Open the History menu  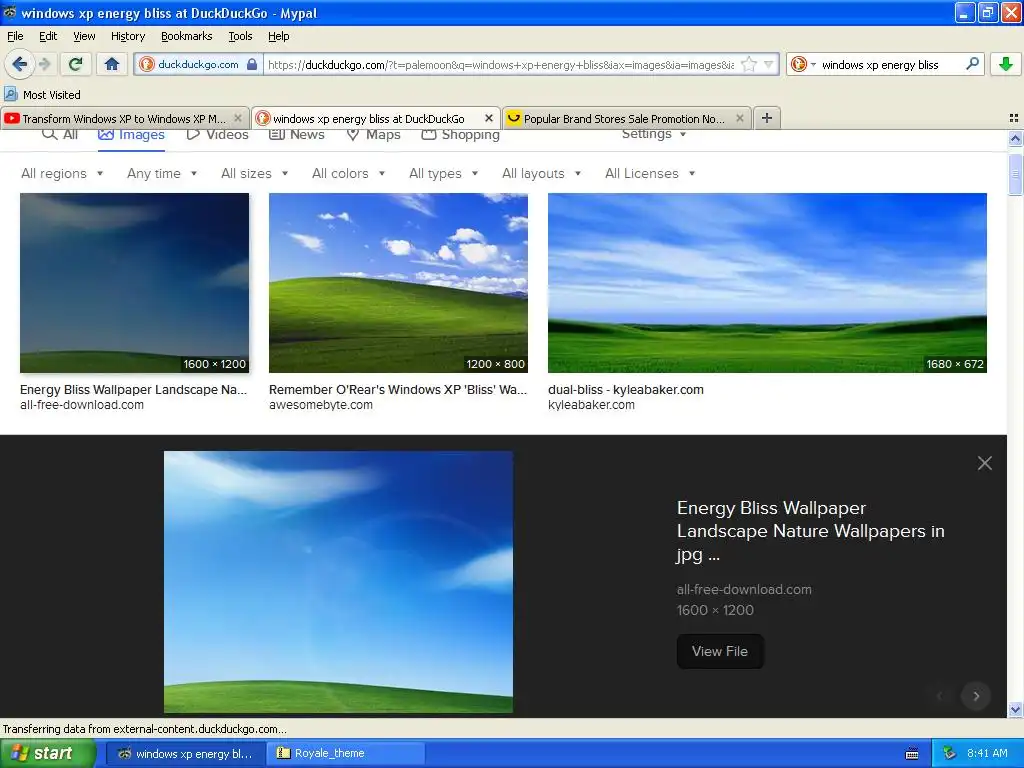[128, 36]
